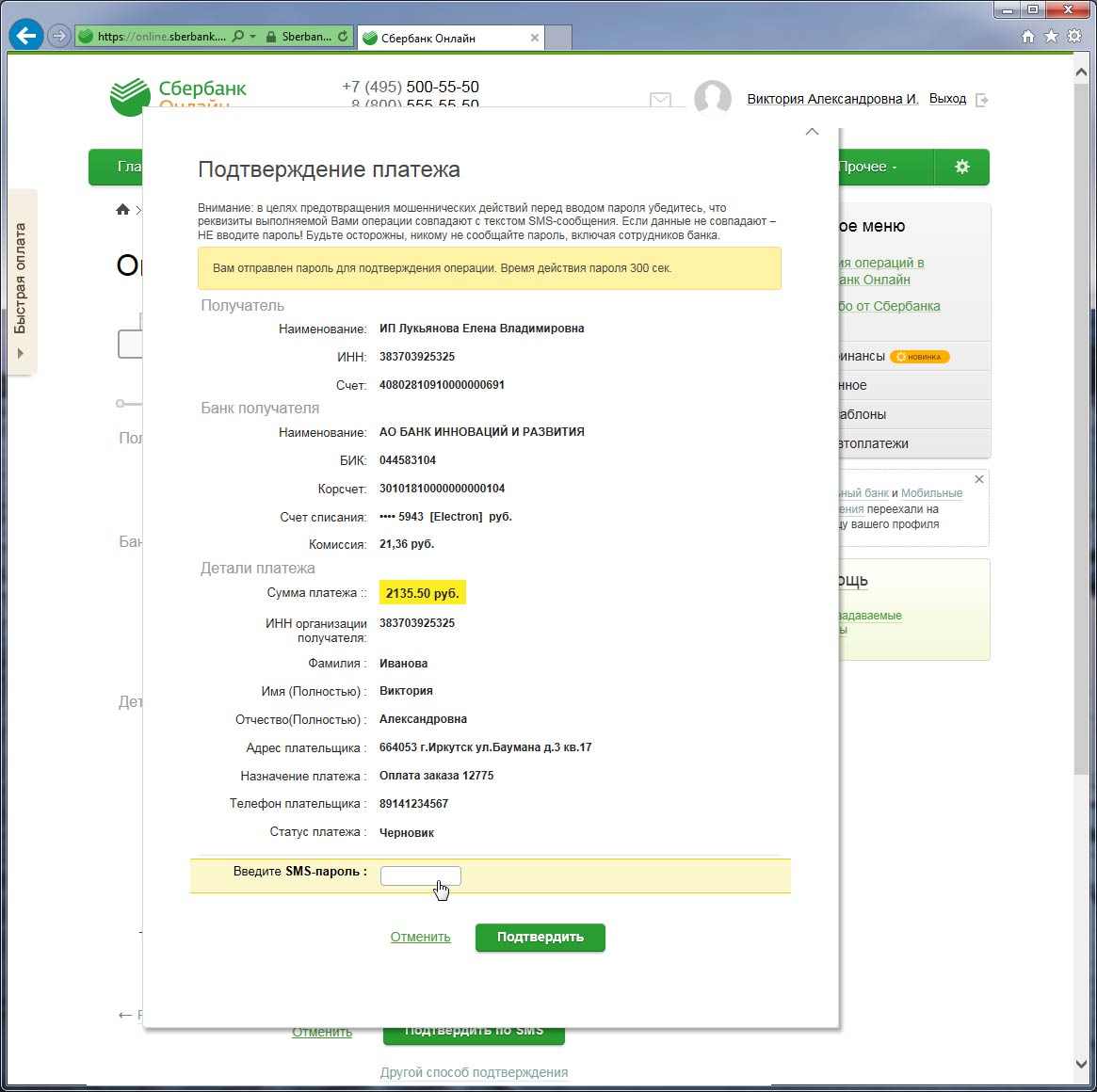
Task: Open the Избранное sidebar item
Action: pyautogui.click(x=914, y=385)
